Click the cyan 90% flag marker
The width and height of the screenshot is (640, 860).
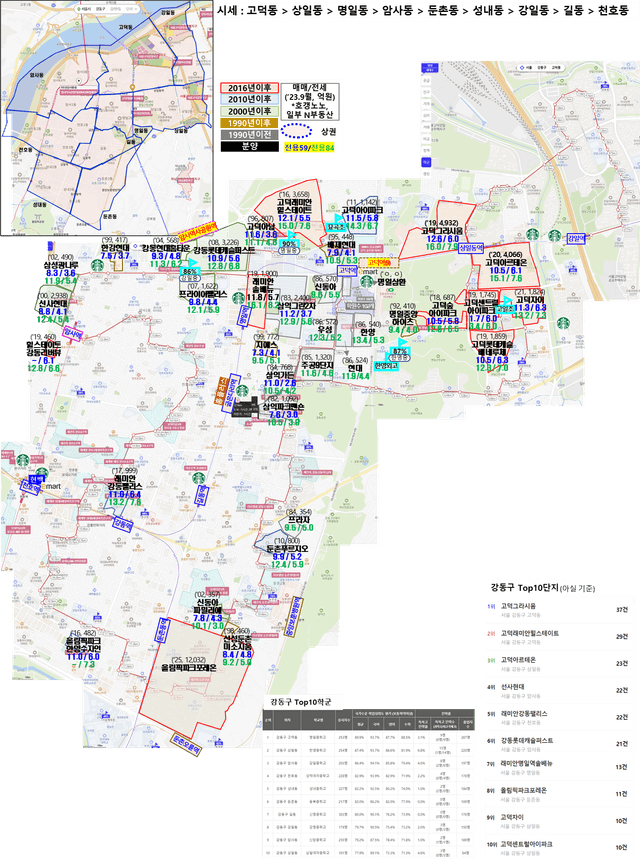tap(289, 241)
